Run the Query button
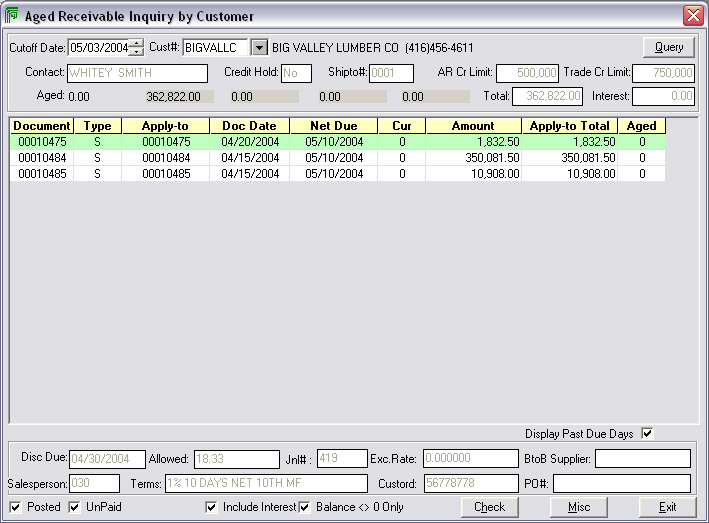Image resolution: width=709 pixels, height=523 pixels. tap(669, 47)
